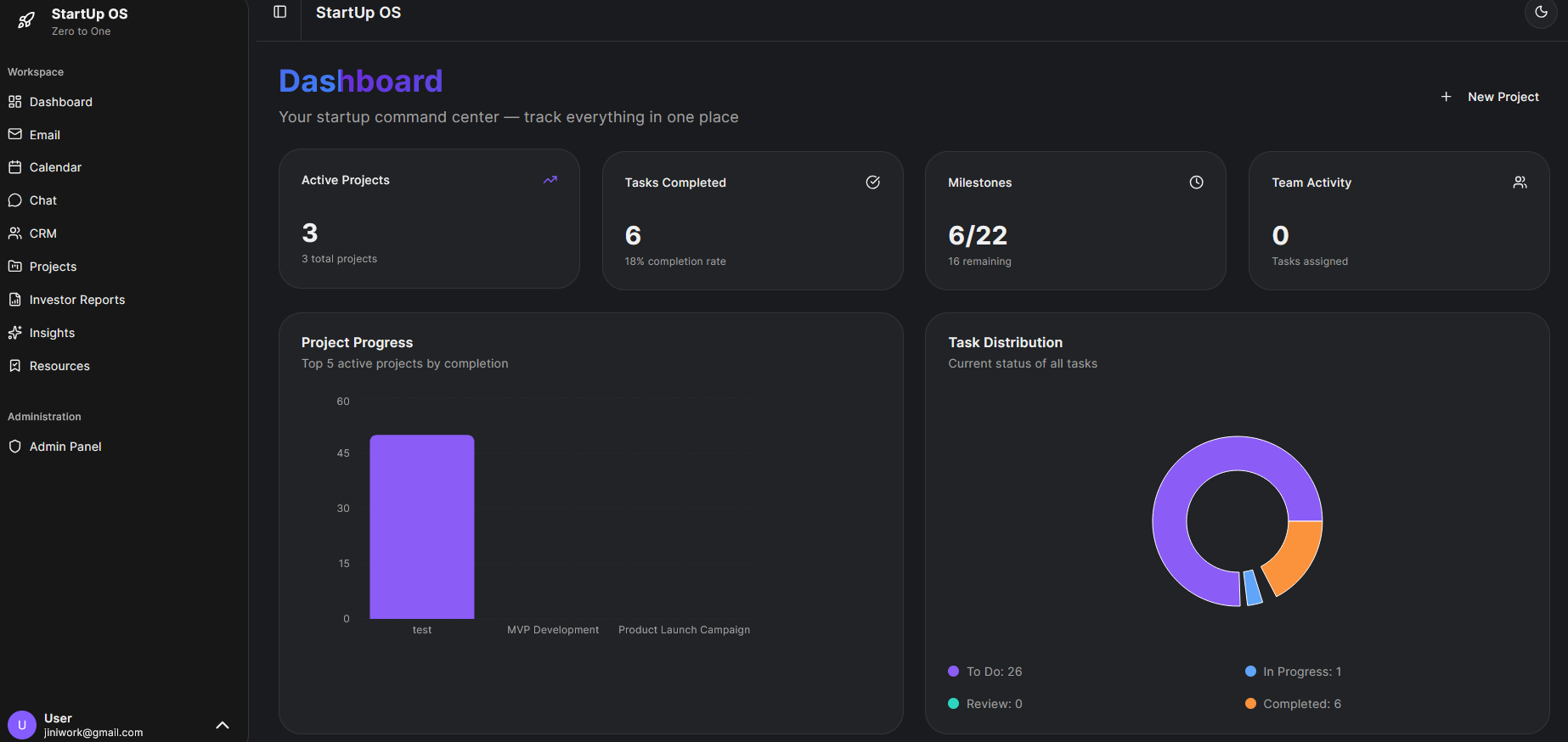The image size is (1568, 742).
Task: Click the Resources bookmark icon
Action: [14, 366]
